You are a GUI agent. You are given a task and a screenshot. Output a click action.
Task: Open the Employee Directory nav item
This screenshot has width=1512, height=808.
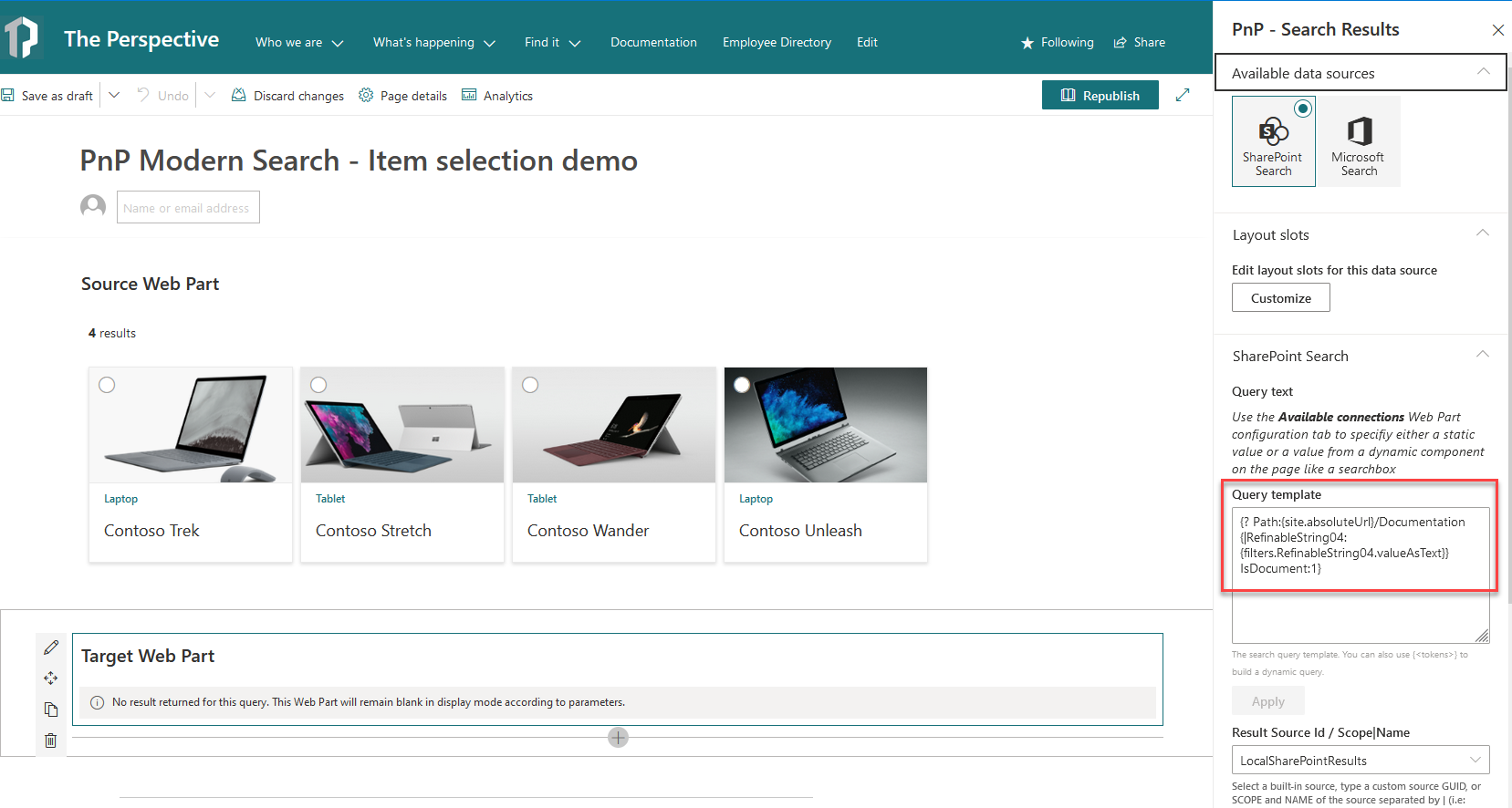tap(777, 43)
